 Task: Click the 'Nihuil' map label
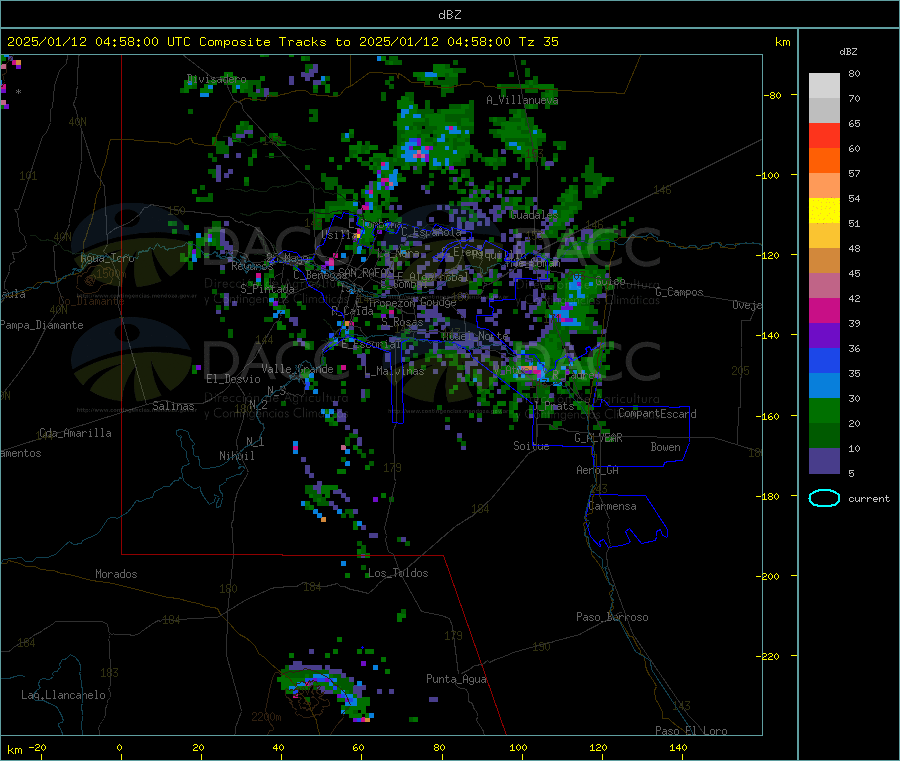coord(236,456)
